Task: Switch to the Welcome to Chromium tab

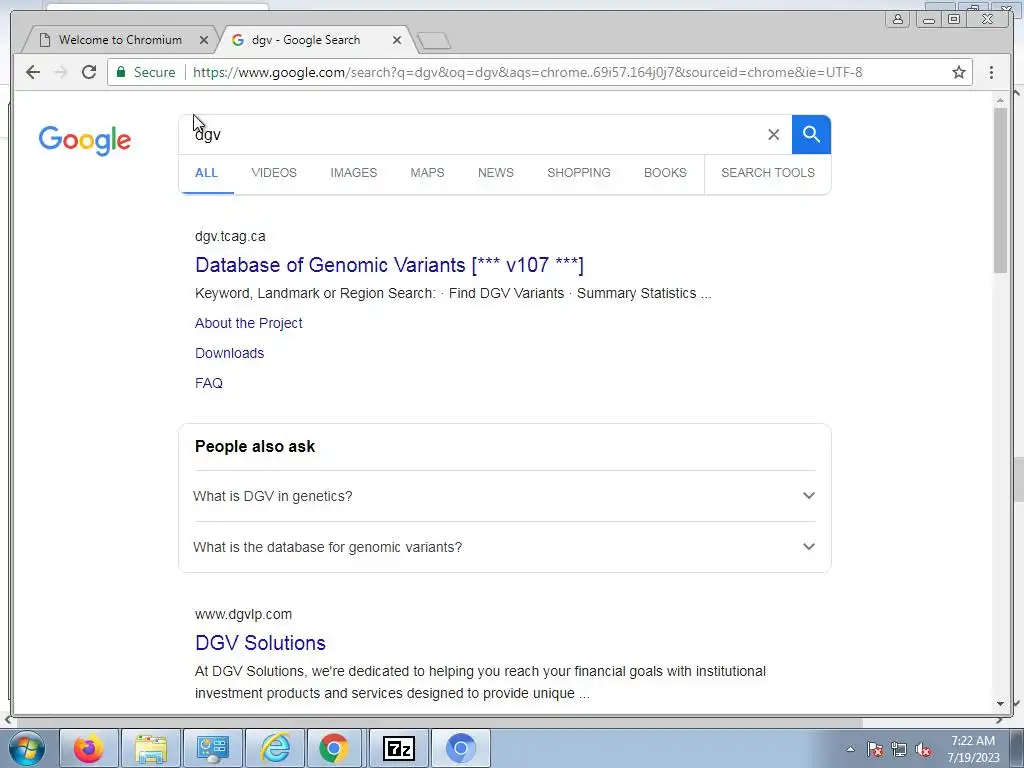Action: point(120,40)
